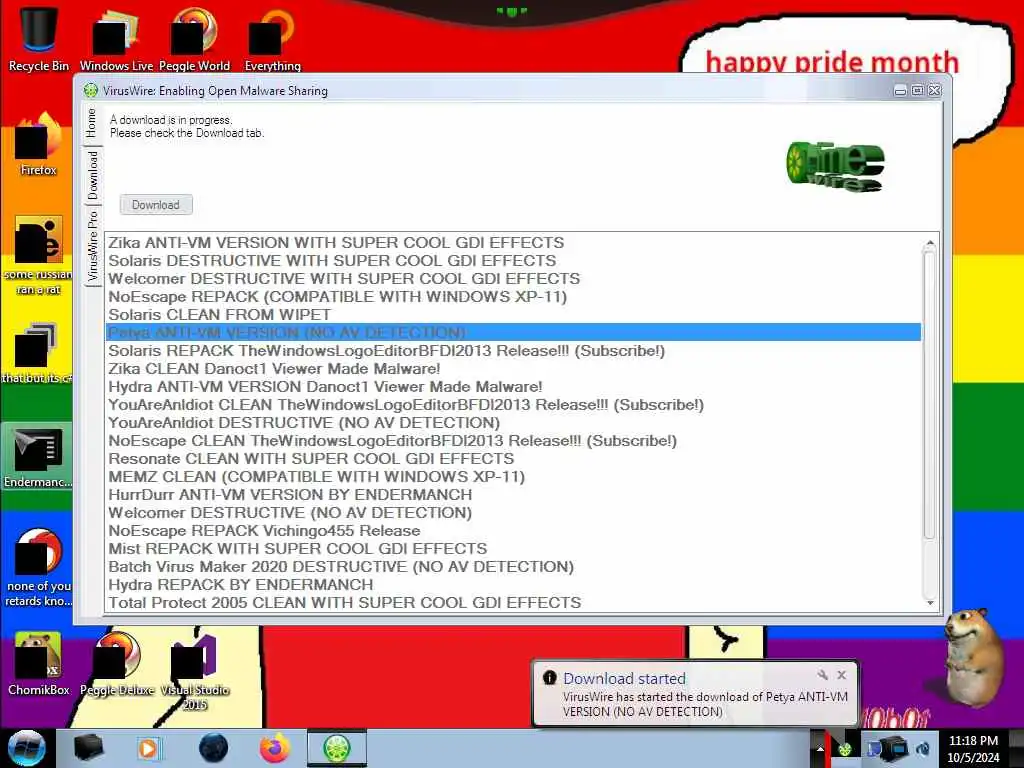Open media player icon in taskbar
1024x768 pixels.
point(149,748)
